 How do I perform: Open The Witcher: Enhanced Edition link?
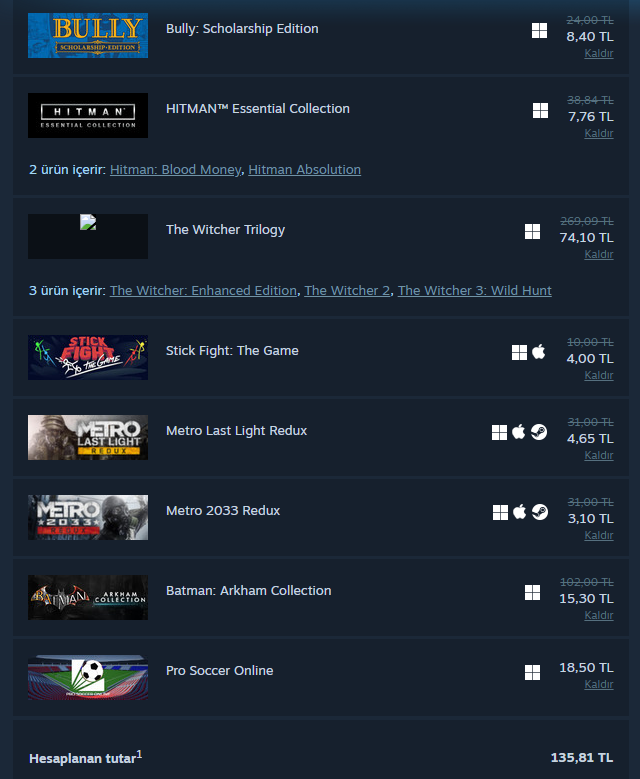pos(203,290)
